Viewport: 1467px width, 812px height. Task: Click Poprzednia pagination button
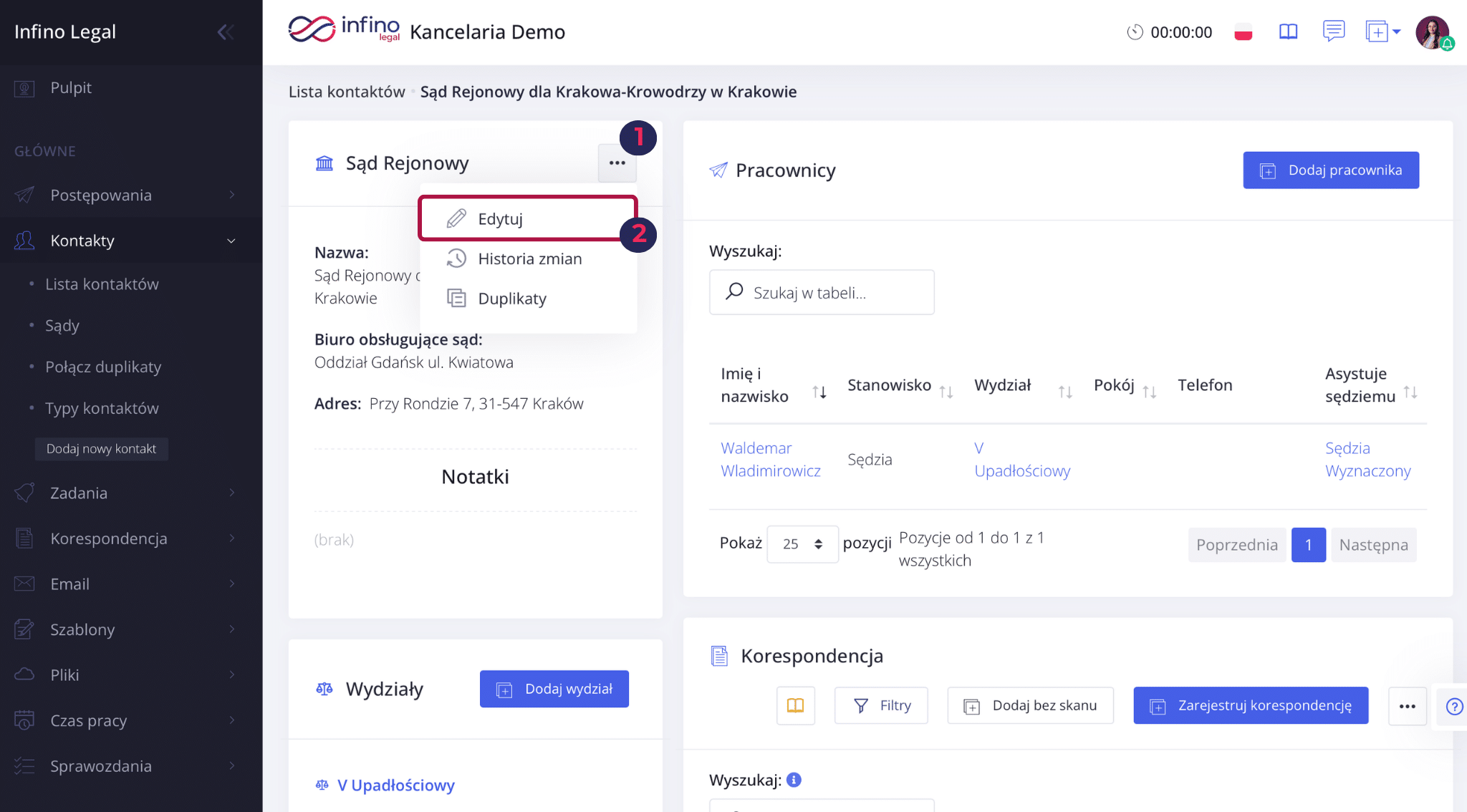pyautogui.click(x=1237, y=545)
